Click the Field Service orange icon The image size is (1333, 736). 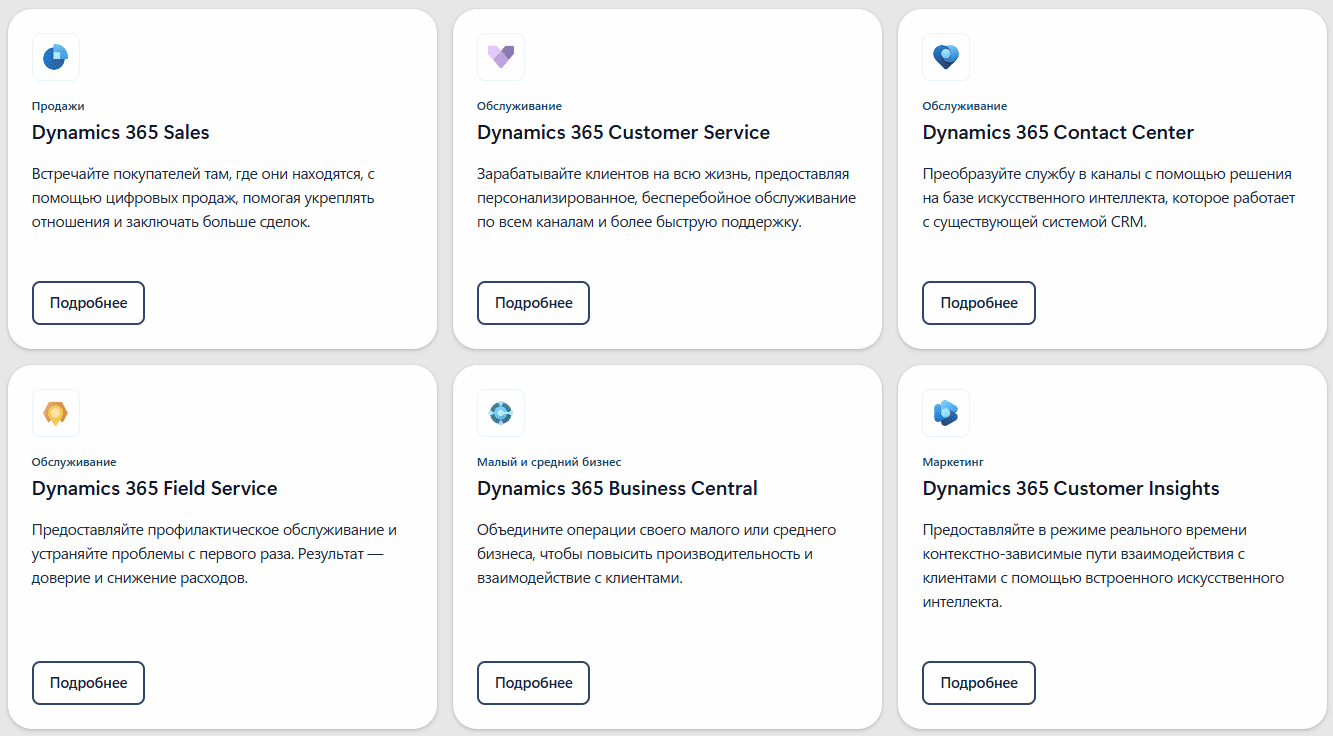56,413
